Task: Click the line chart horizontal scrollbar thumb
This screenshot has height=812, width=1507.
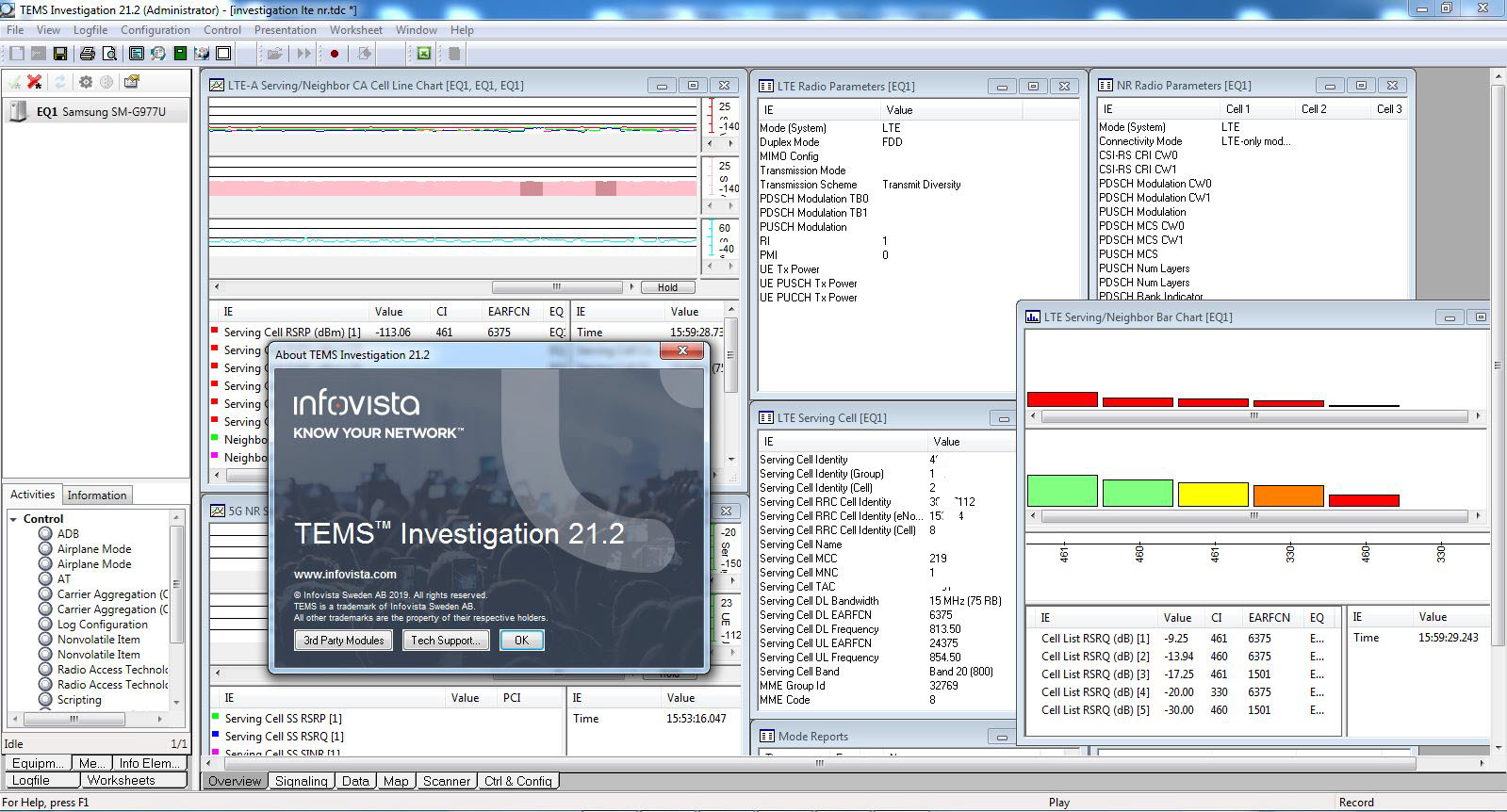Action: [556, 286]
